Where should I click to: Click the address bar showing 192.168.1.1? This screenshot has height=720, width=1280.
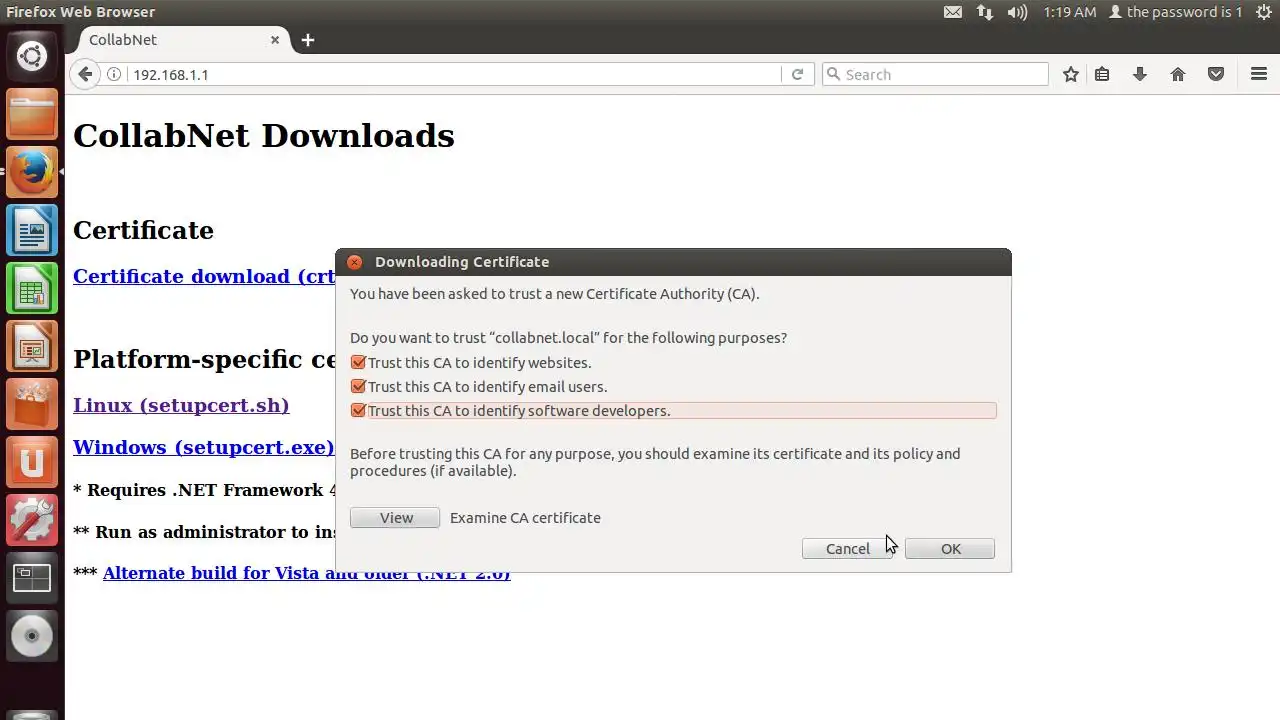(x=455, y=74)
